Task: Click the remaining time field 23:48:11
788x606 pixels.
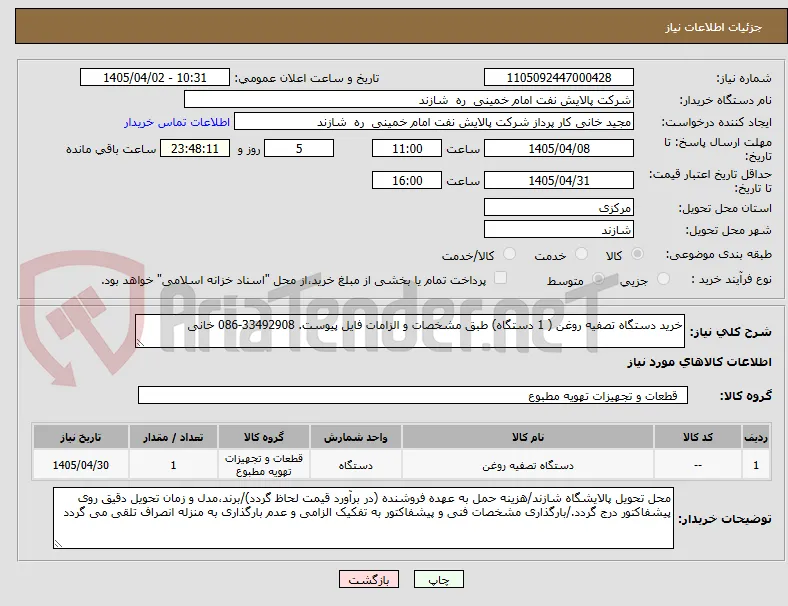Action: coord(195,148)
